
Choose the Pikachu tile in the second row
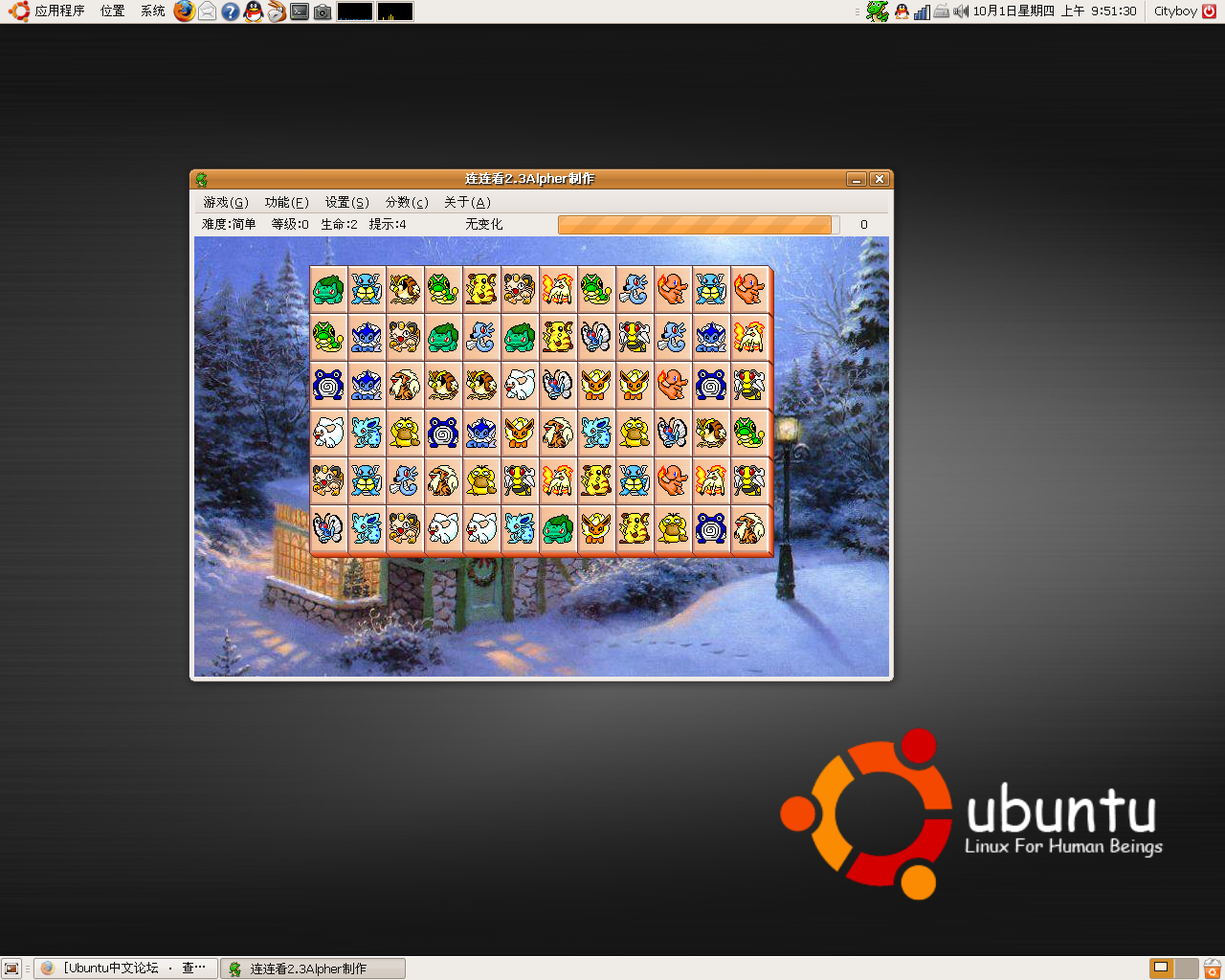pyautogui.click(x=558, y=336)
